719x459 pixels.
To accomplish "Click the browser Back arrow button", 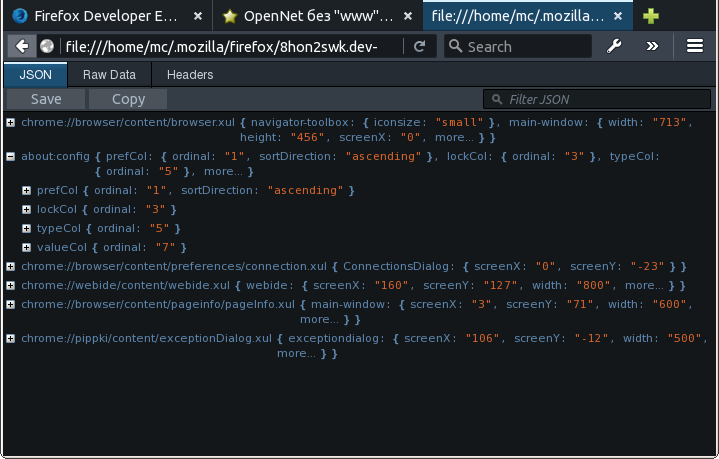I will click(x=20, y=47).
